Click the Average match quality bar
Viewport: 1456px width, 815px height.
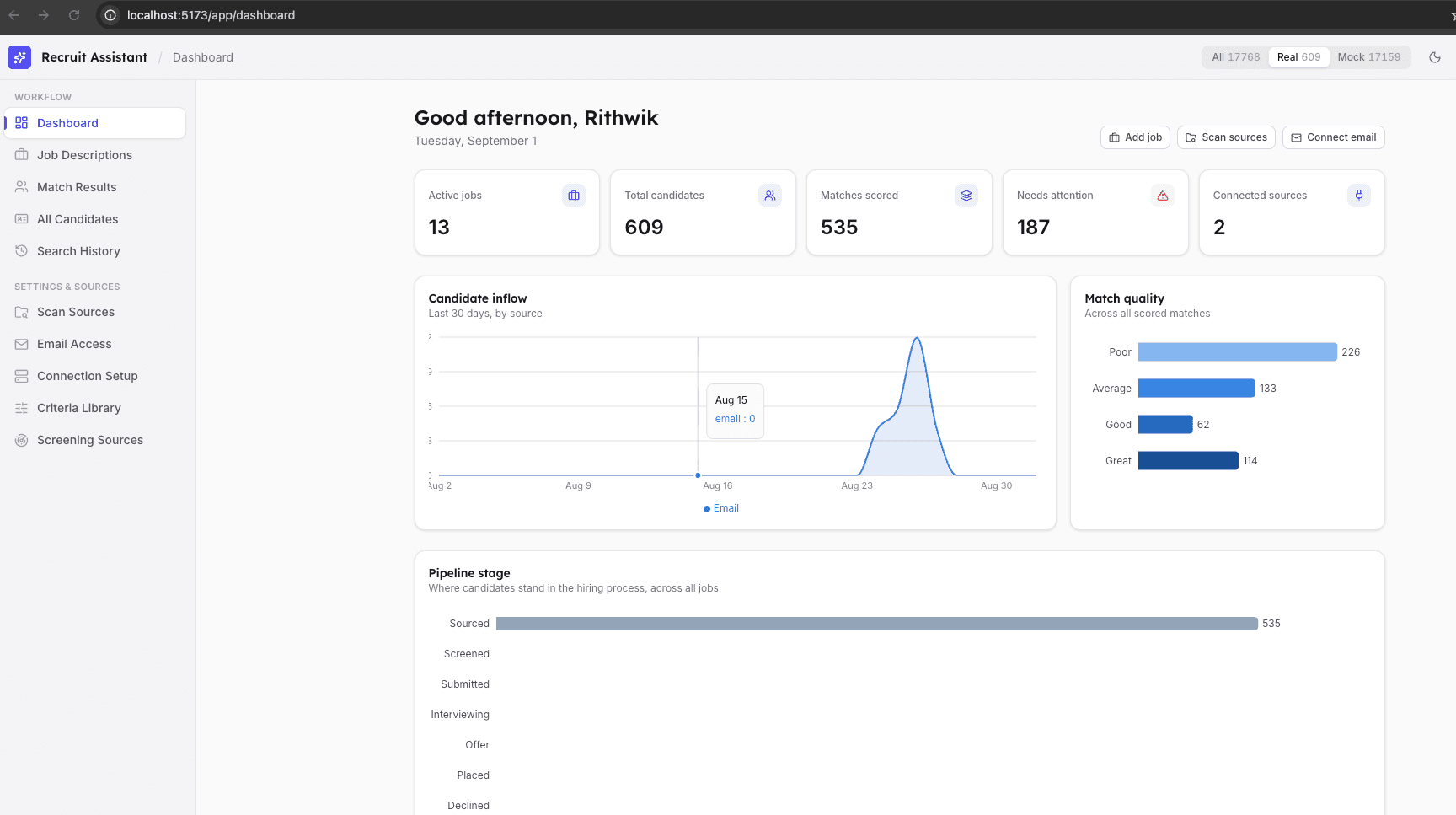tap(1196, 389)
